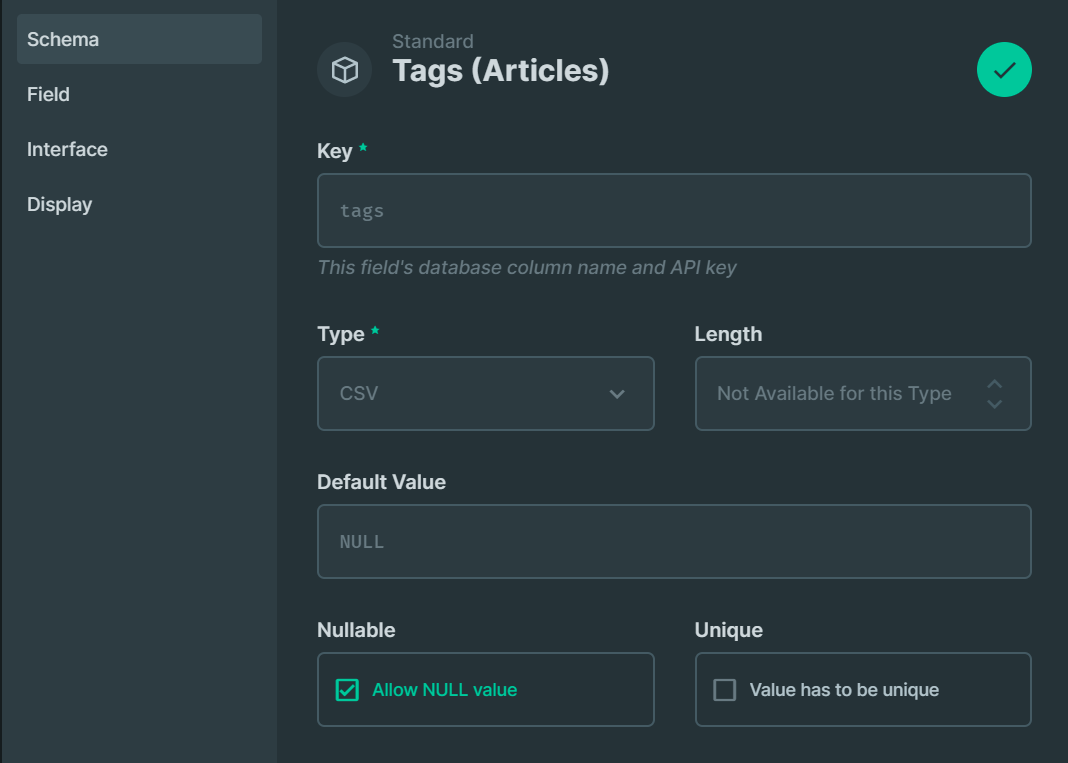The image size is (1068, 763).
Task: Focus the Default Value input showing NULL
Action: point(674,542)
